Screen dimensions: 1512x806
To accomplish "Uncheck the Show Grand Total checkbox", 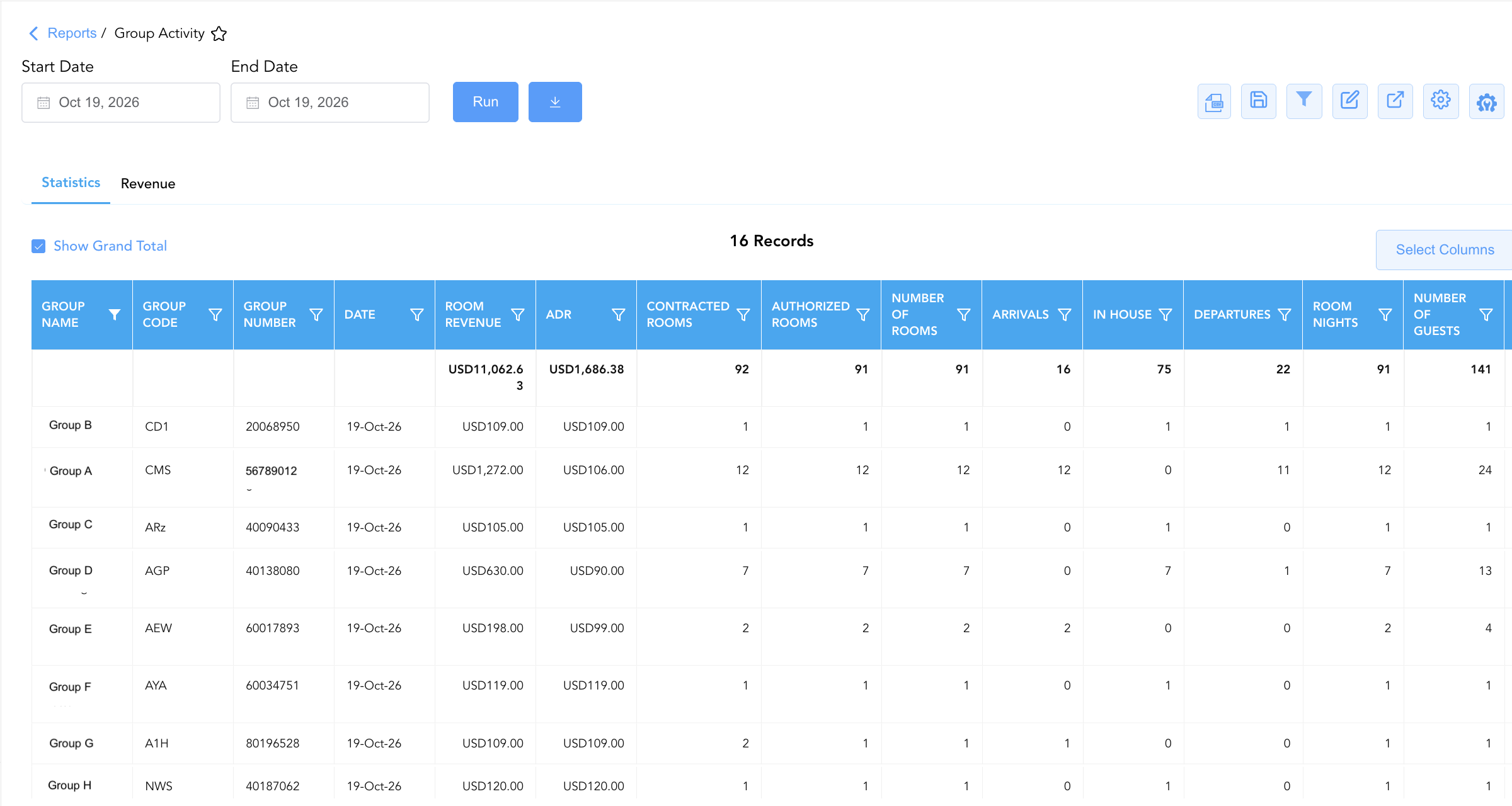I will coord(38,246).
